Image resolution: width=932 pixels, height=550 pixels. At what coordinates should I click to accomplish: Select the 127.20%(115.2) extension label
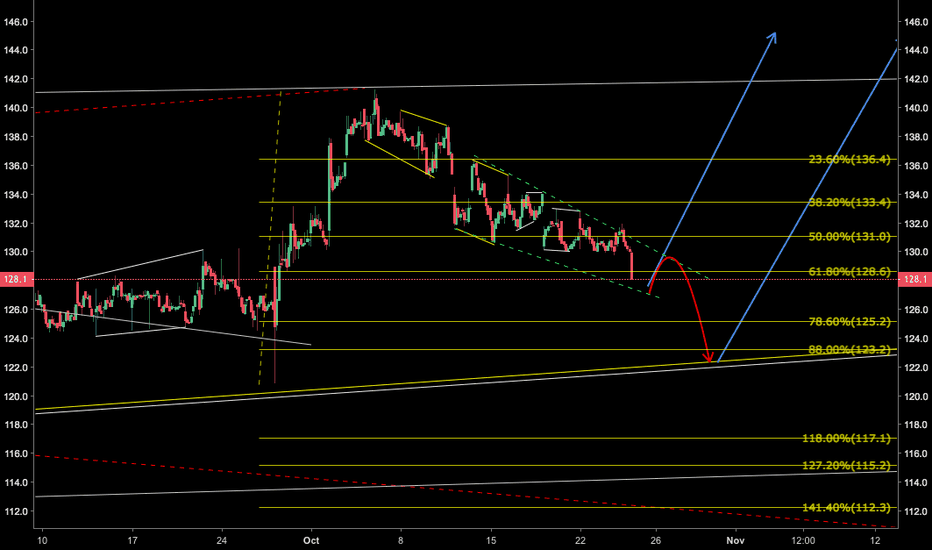[x=846, y=466]
